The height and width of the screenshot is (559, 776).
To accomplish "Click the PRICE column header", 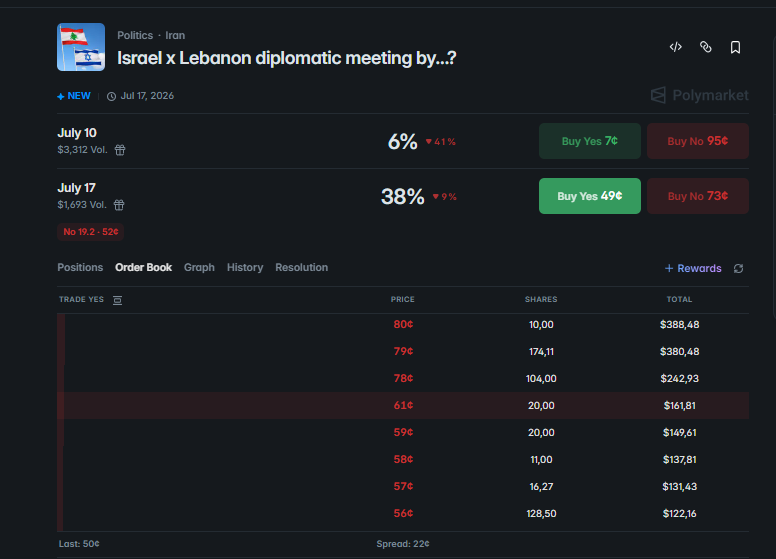I will coord(402,299).
